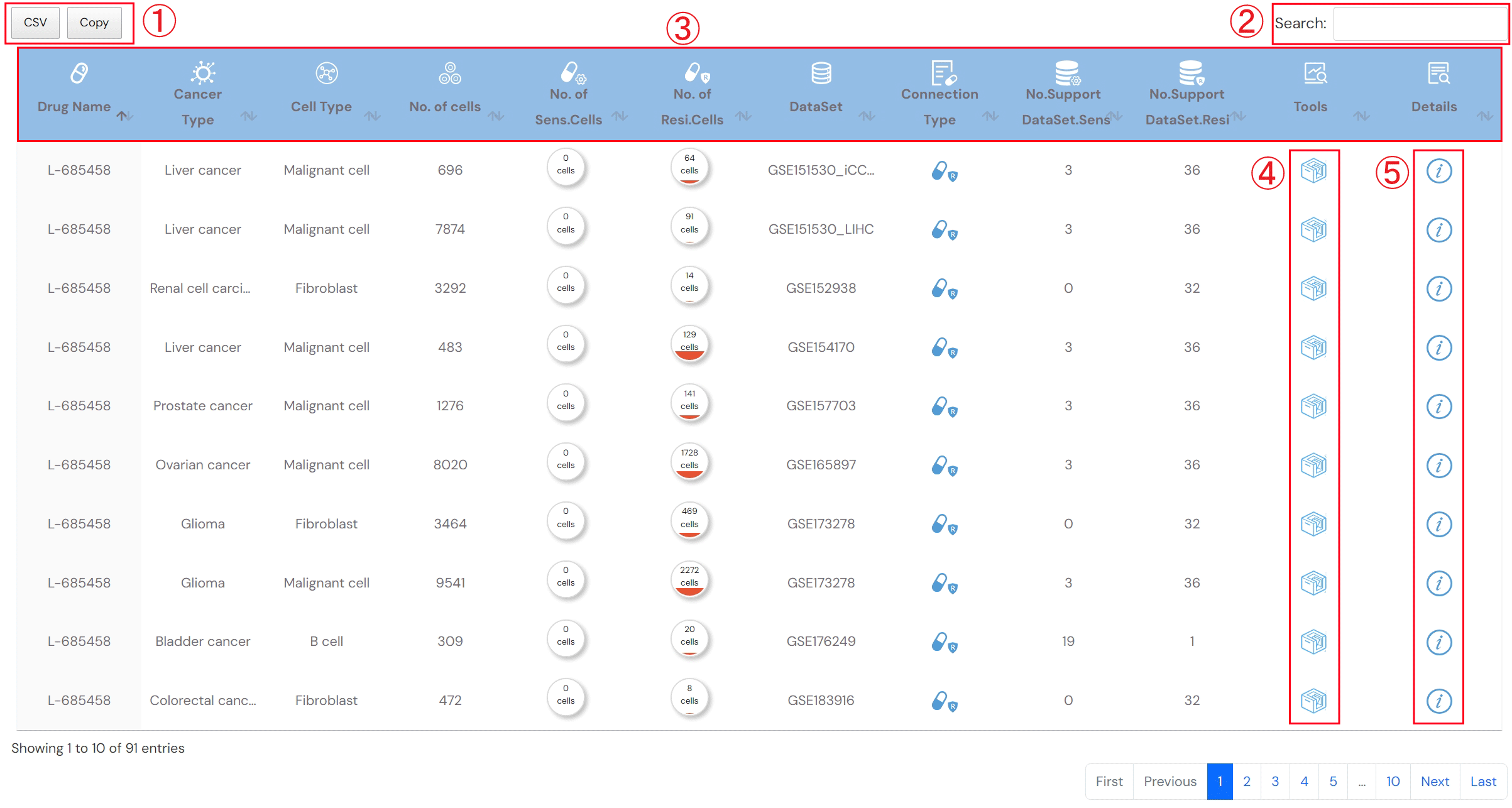Sort by Connection Type column header
Viewport: 1512px width, 808px height.
coord(940,107)
